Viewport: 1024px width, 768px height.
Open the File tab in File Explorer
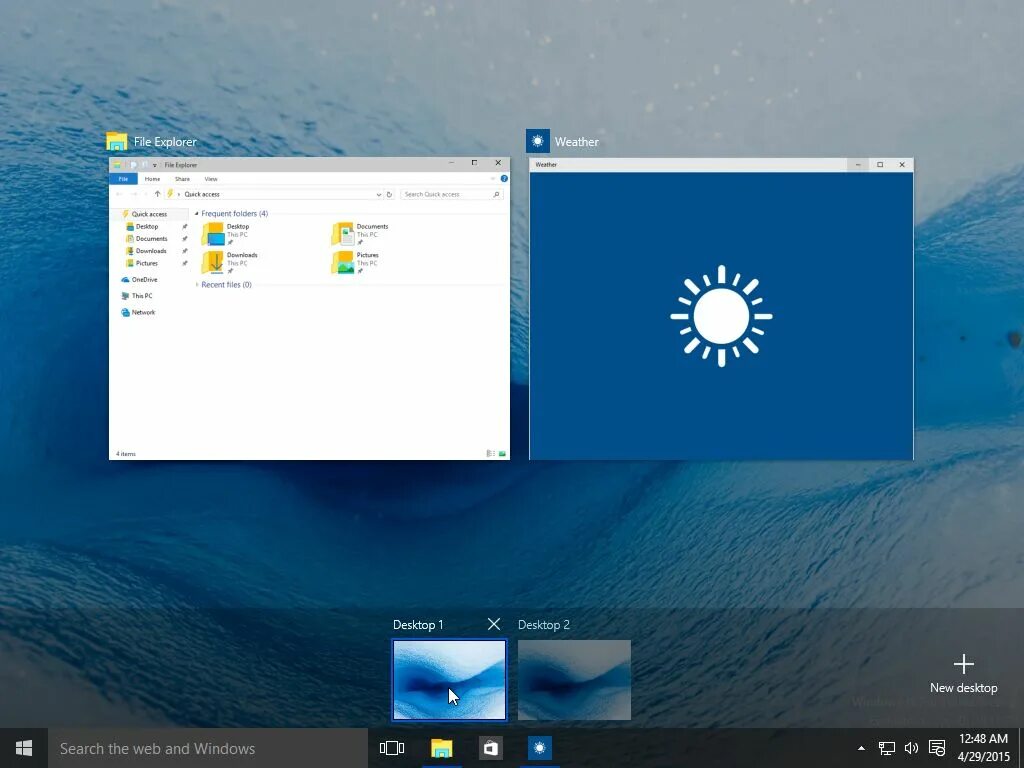click(x=123, y=179)
